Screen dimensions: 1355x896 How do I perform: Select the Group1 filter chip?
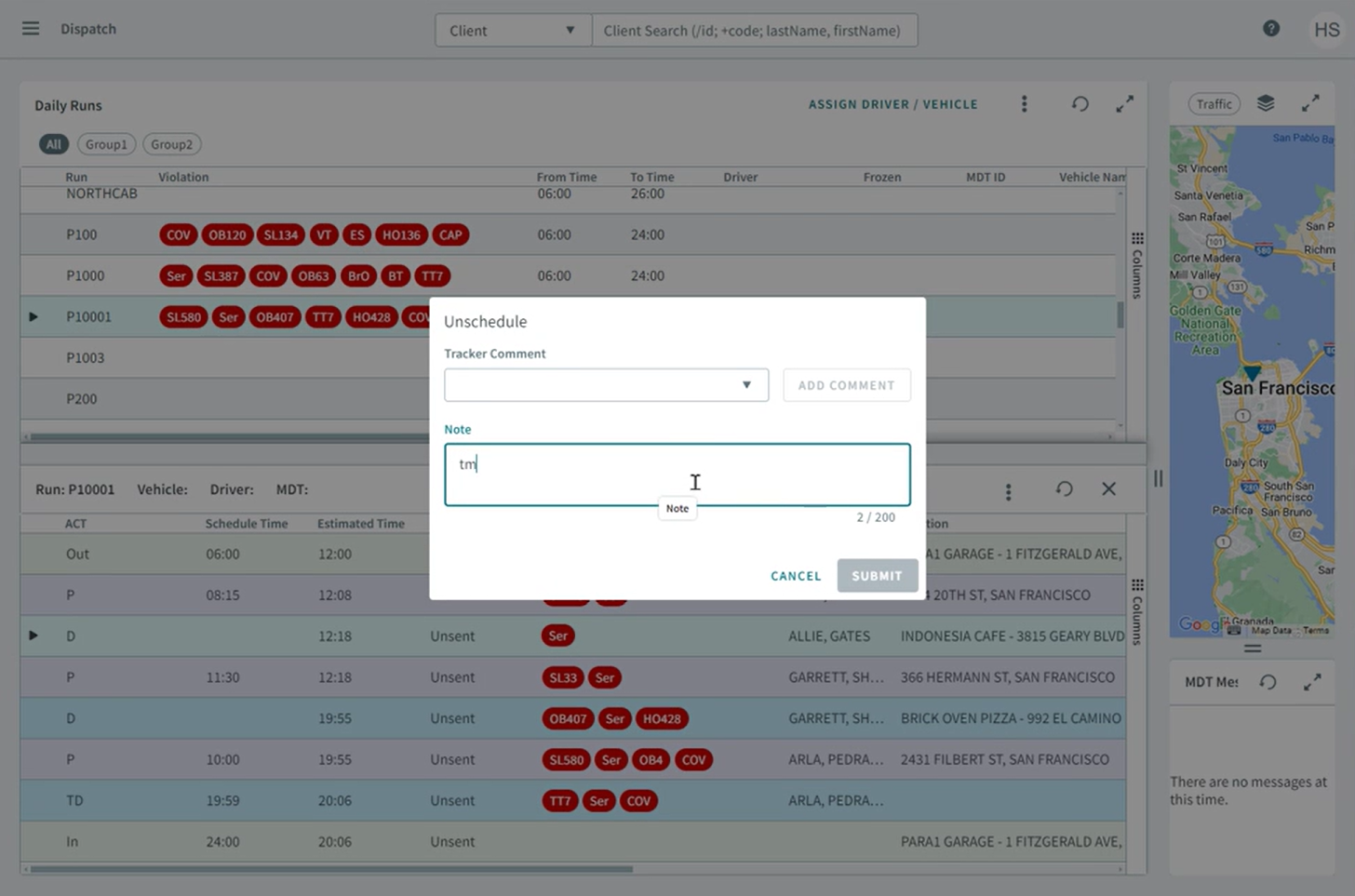106,144
